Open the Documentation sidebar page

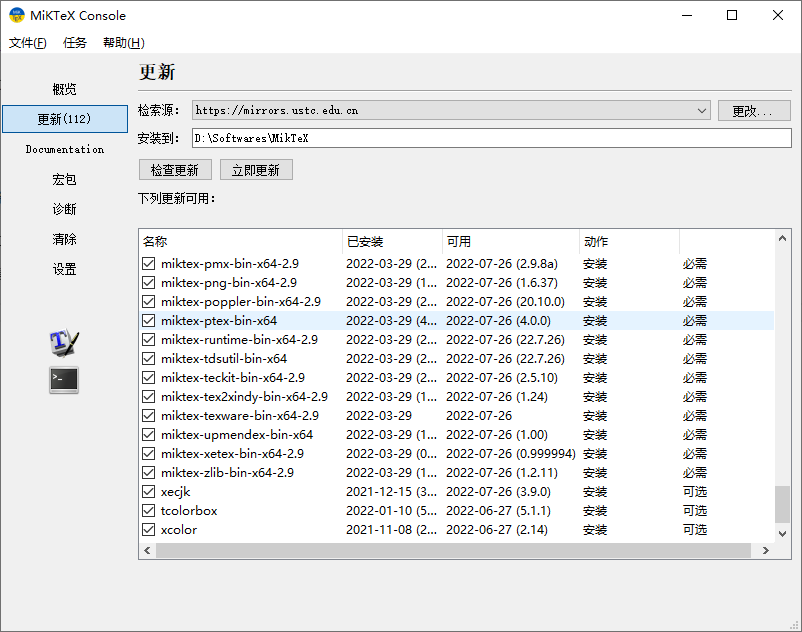(64, 149)
